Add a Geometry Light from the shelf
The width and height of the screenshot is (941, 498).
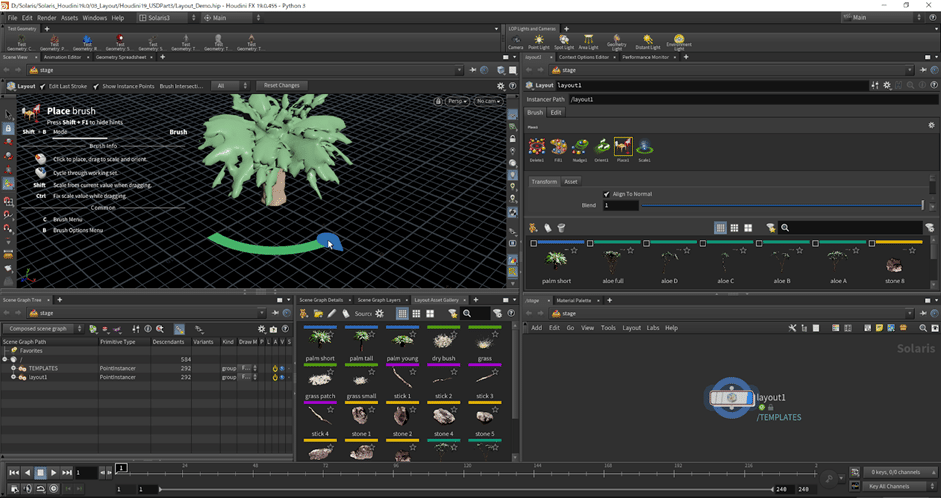[616, 42]
